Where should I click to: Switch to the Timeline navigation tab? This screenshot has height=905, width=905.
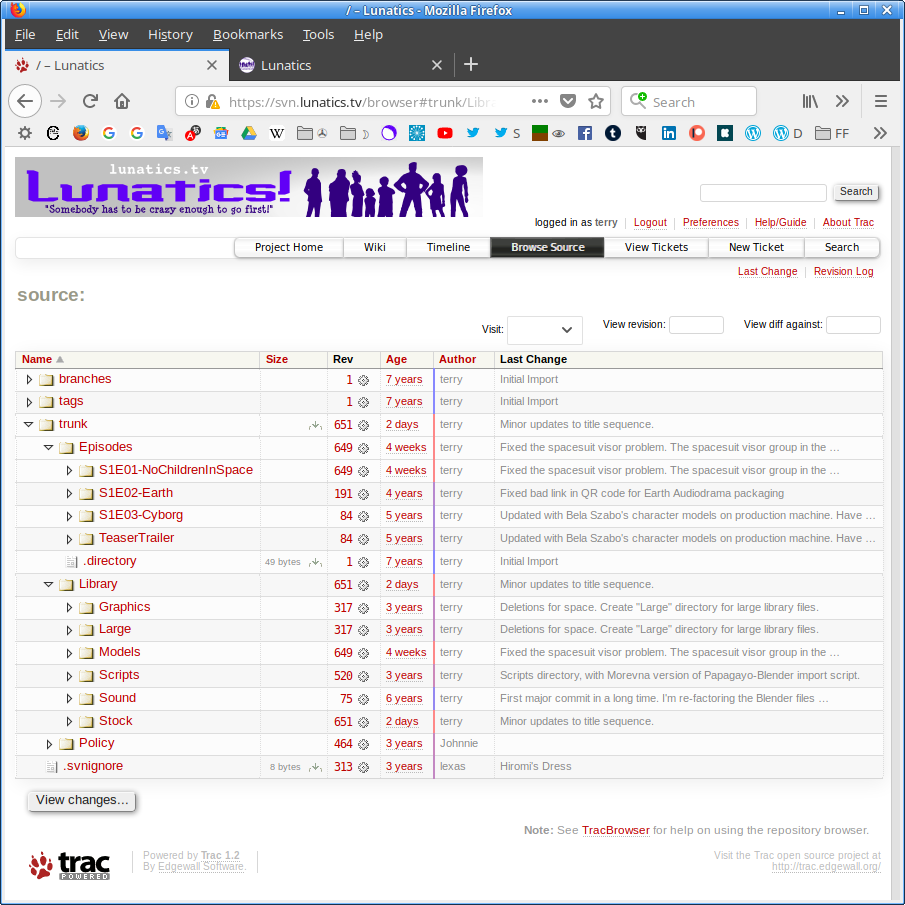point(448,247)
